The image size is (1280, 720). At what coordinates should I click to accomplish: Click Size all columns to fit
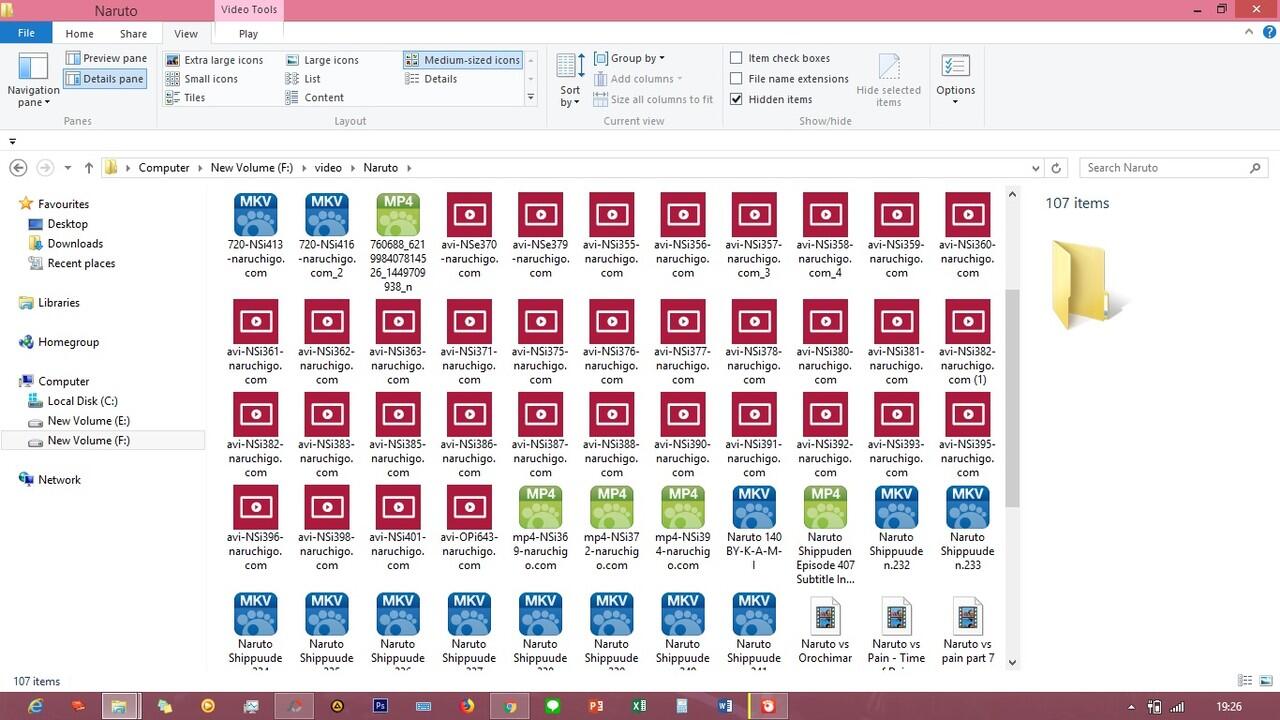point(653,99)
